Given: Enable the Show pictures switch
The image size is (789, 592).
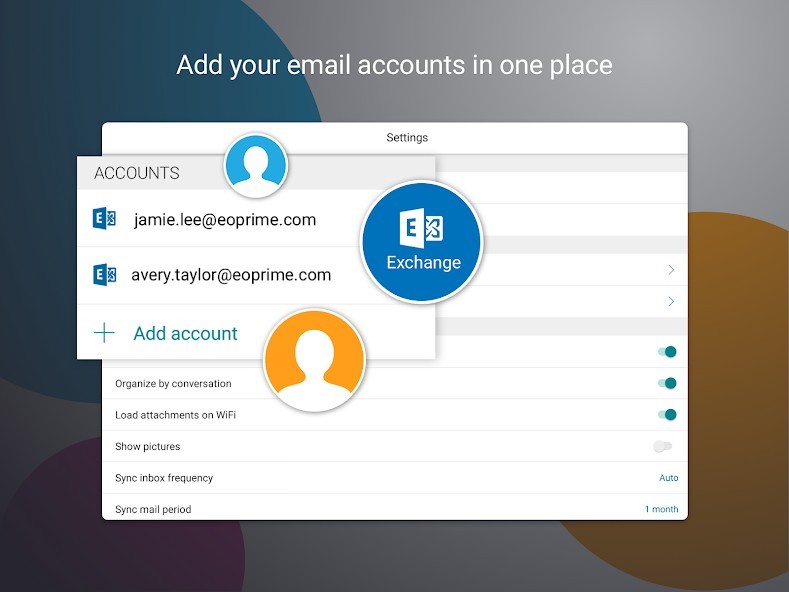Looking at the screenshot, I should click(x=662, y=446).
